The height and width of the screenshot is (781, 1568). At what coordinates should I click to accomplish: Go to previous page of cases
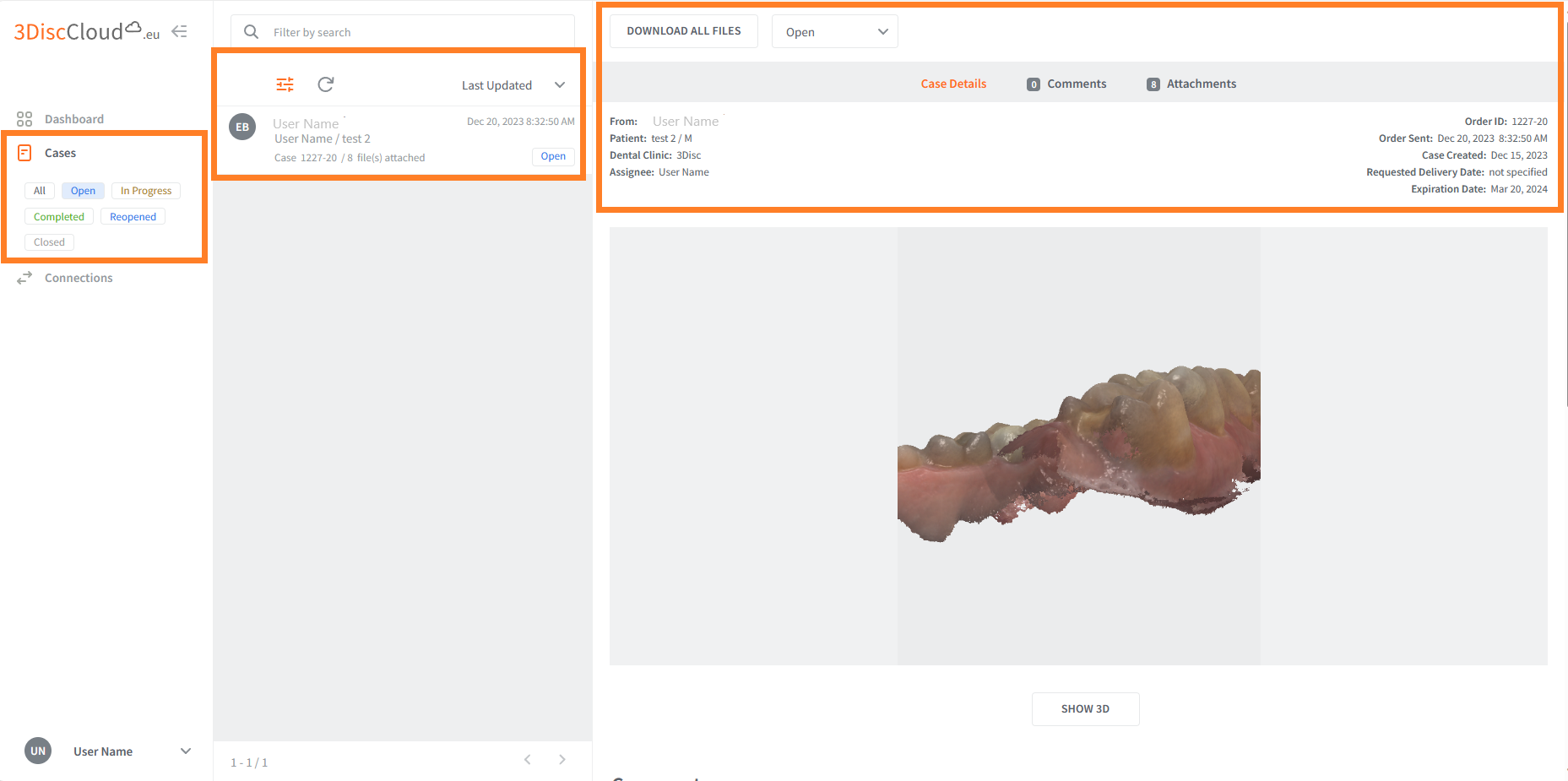point(528,760)
